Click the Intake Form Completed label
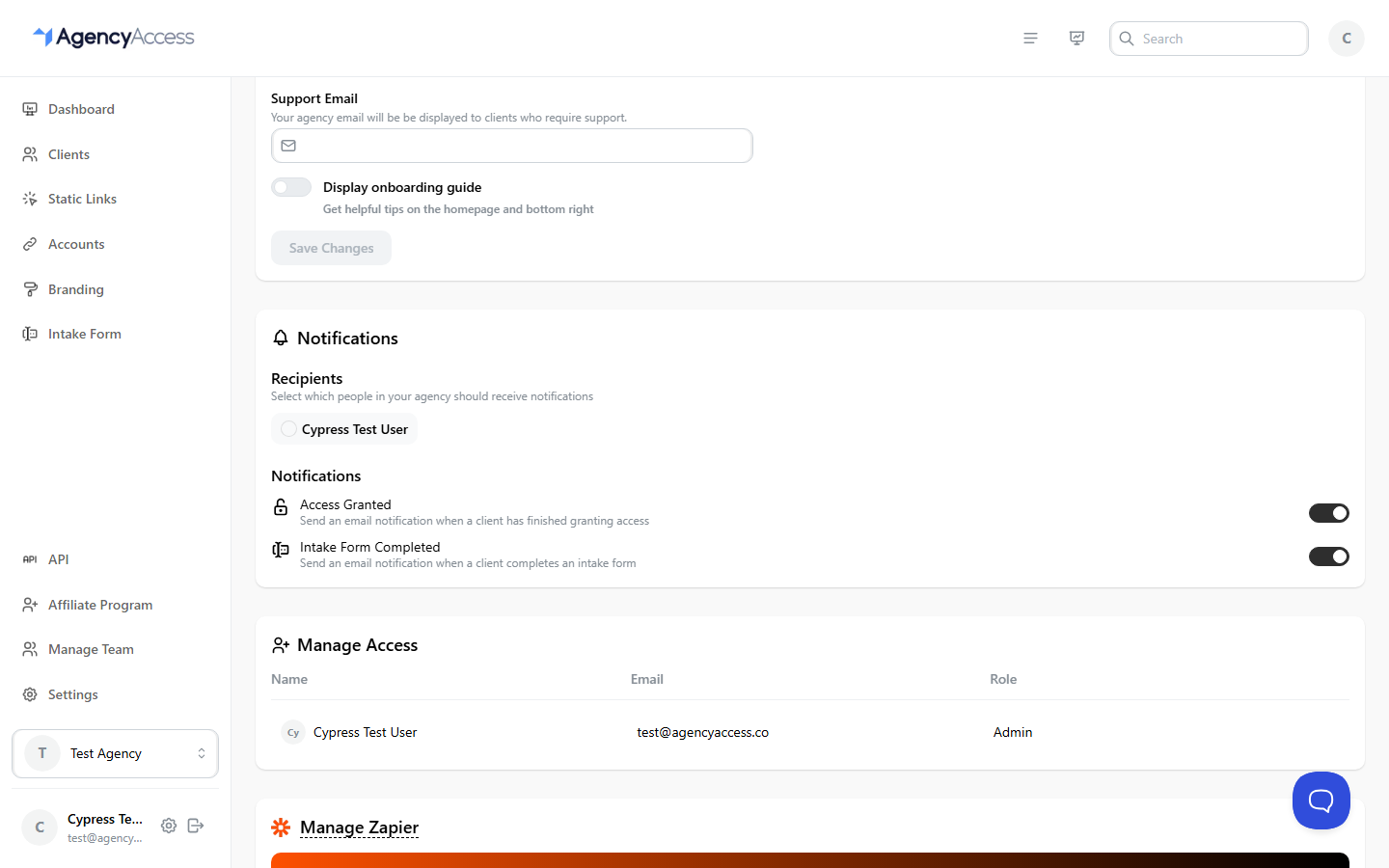The height and width of the screenshot is (868, 1389). click(x=369, y=547)
